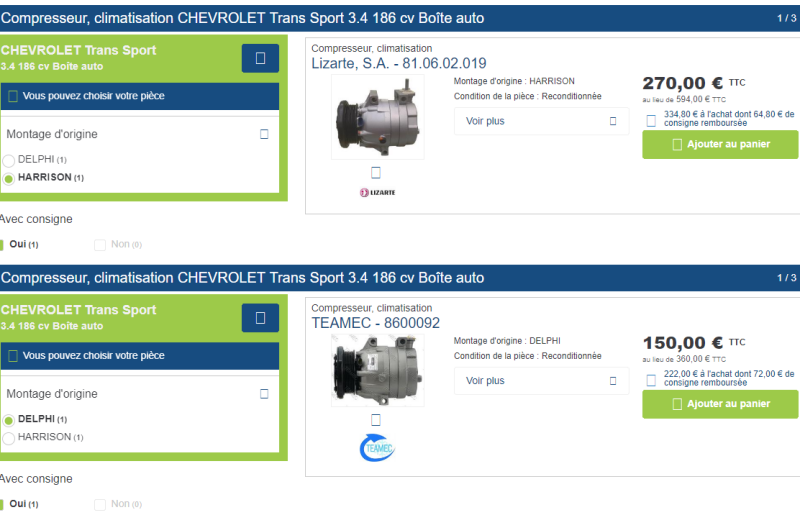This screenshot has width=800, height=515.
Task: Click the zoom icon under the Lizarte compressor image
Action: (376, 172)
